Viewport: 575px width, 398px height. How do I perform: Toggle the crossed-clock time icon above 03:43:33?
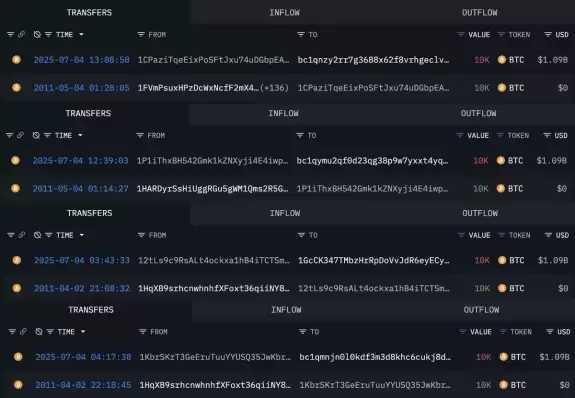[x=37, y=235]
